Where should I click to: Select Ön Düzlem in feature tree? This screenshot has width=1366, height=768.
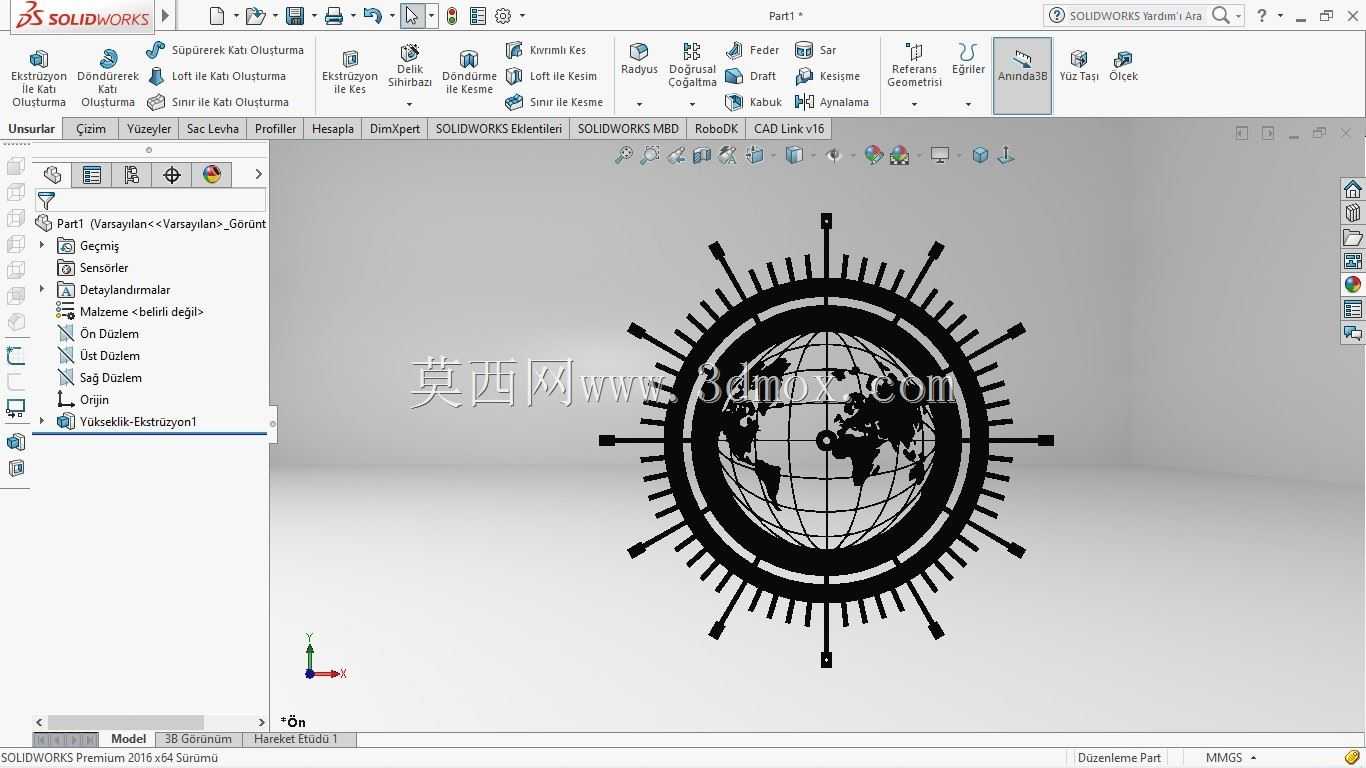pyautogui.click(x=109, y=334)
